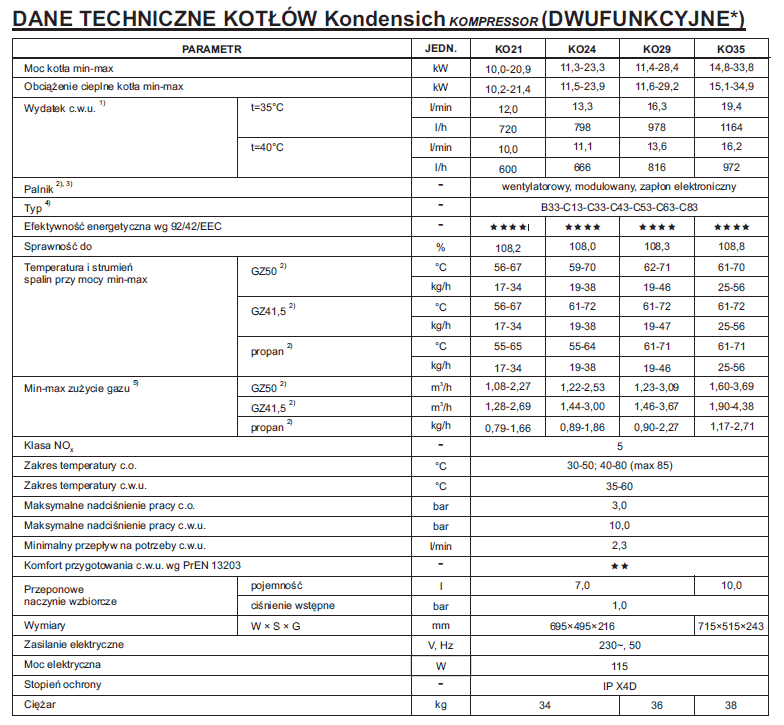Click 'Komfort przygotowania c.w.u. wg PrEN 13203'
Screen dimensions: 784x725
coord(132,566)
